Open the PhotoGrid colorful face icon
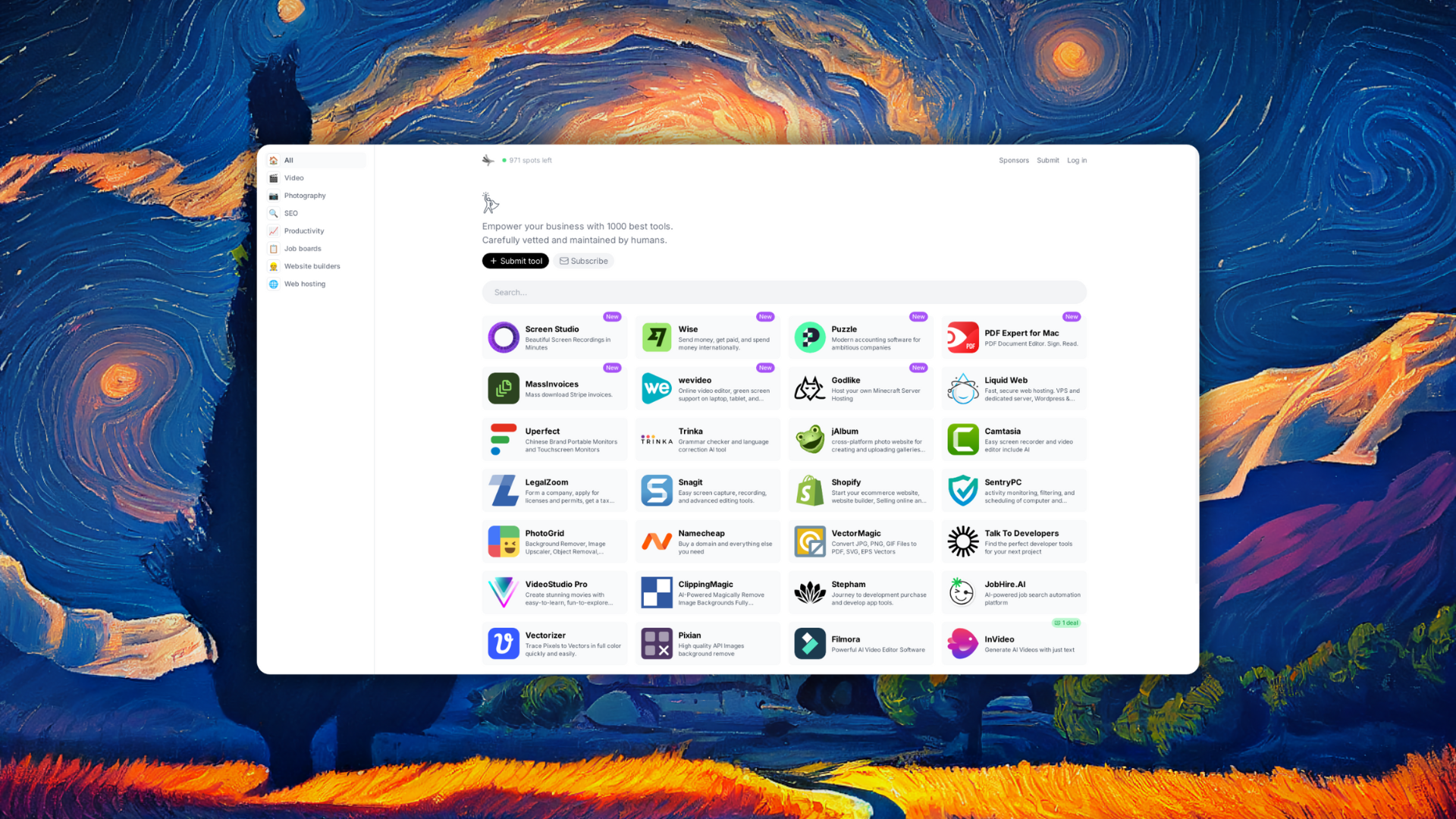Viewport: 1456px width, 819px height. coord(504,541)
